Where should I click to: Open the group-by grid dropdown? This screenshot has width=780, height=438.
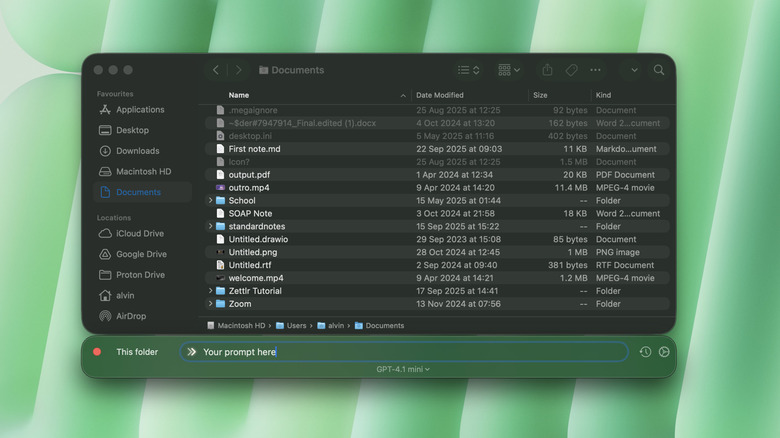(509, 70)
